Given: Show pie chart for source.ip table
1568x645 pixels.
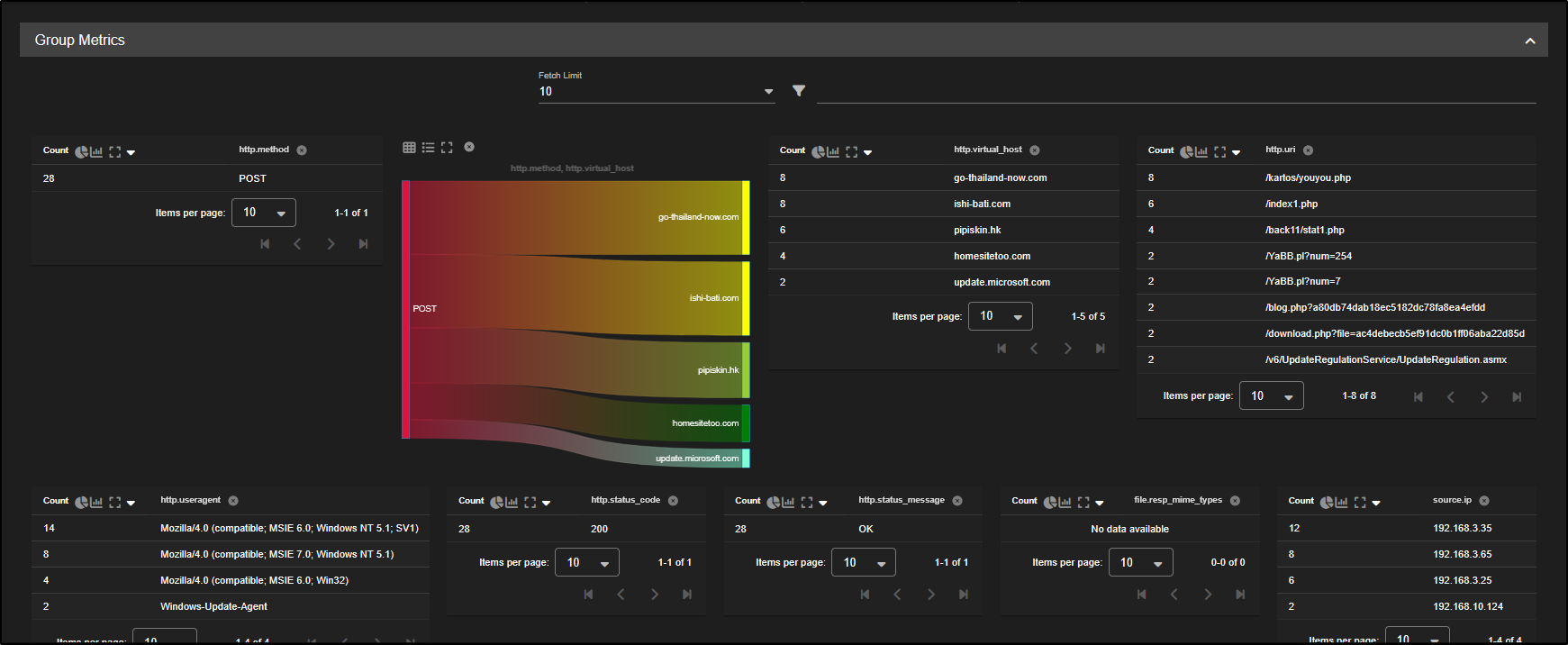Looking at the screenshot, I should 1327,502.
